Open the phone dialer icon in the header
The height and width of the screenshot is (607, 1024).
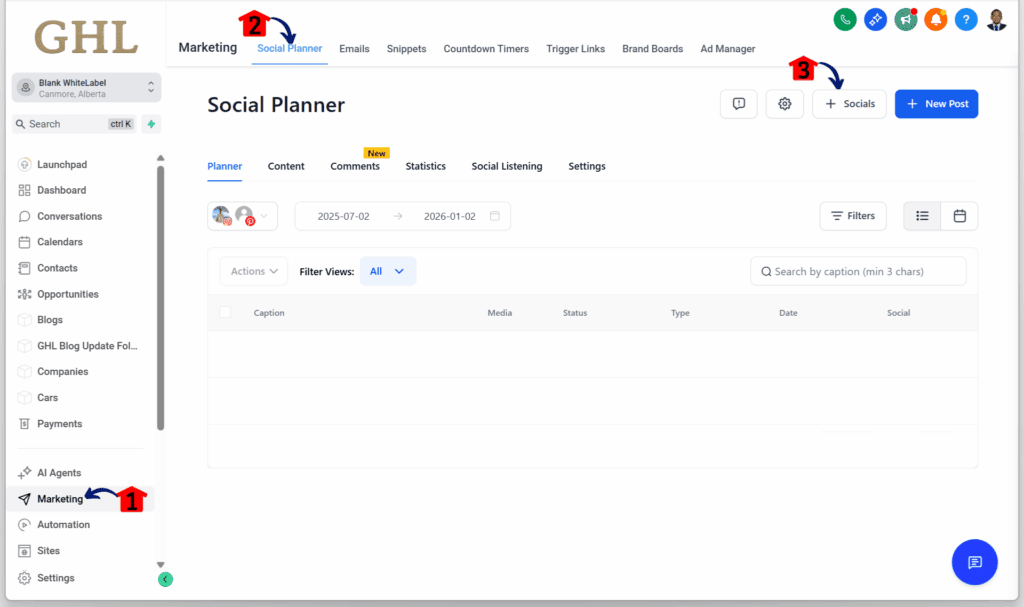pos(845,19)
